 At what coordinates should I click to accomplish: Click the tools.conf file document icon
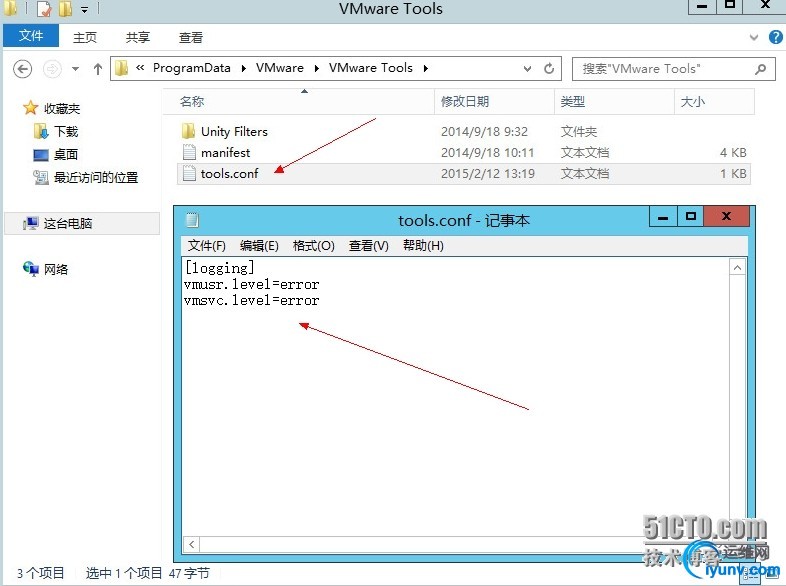189,173
